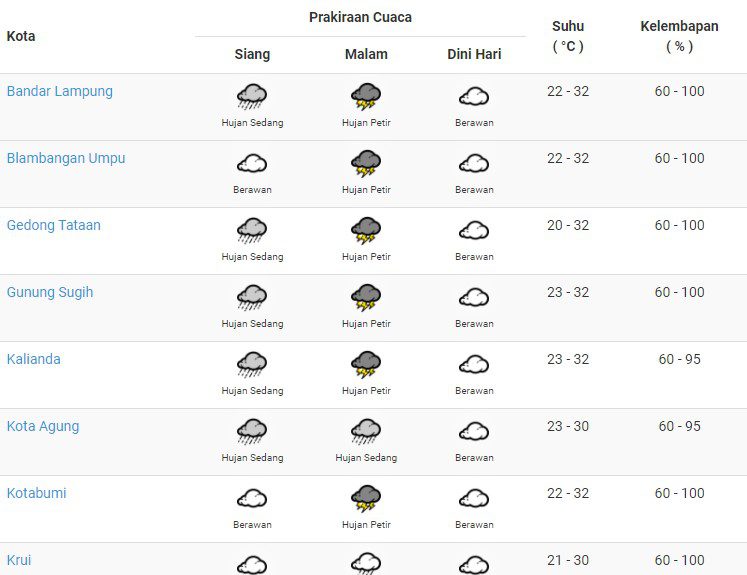Click Bandar Lampung Siang Hujan Sedang icon
The image size is (747, 575).
pyautogui.click(x=252, y=97)
